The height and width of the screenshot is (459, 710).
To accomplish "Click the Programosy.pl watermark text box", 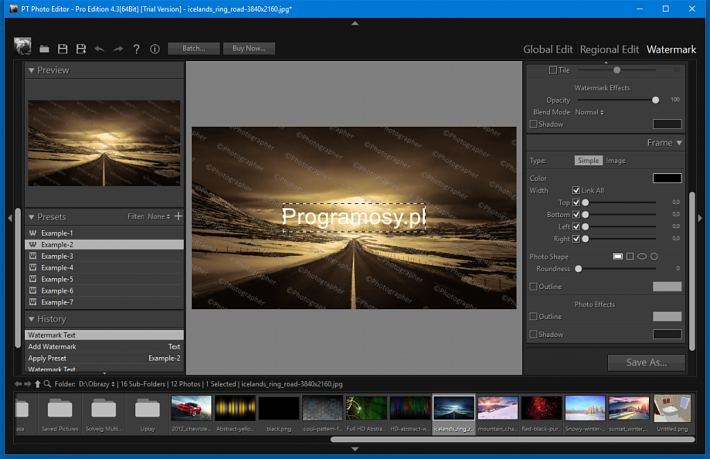I will (354, 217).
